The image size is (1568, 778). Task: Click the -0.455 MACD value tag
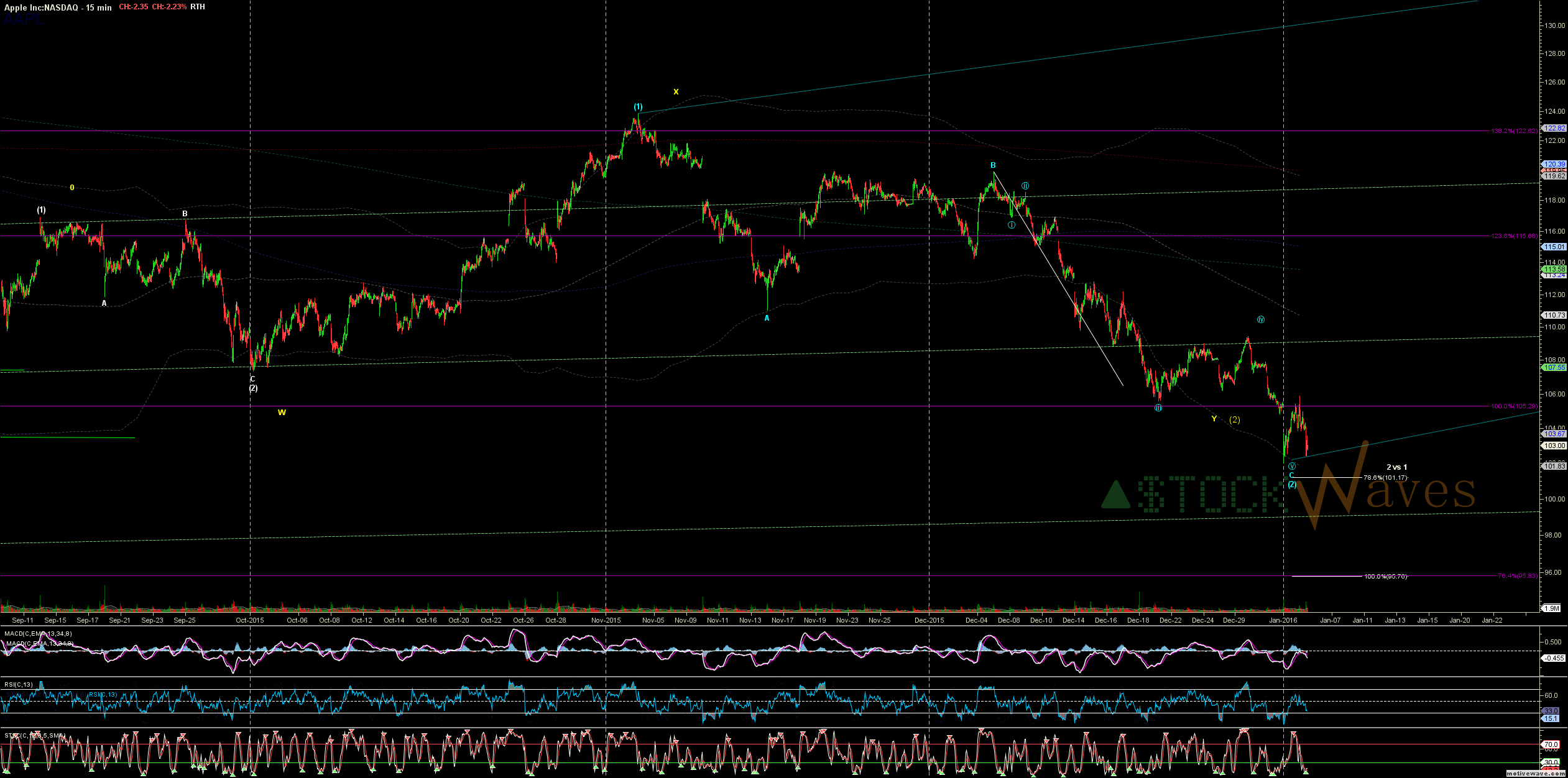coord(1554,658)
